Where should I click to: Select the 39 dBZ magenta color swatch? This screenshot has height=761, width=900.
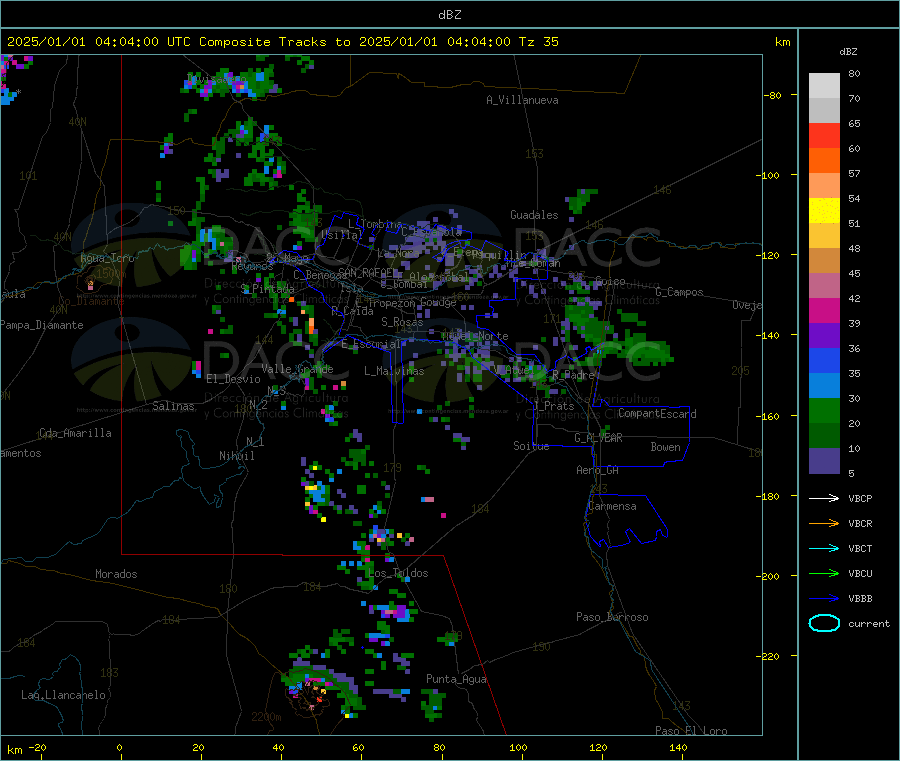824,310
